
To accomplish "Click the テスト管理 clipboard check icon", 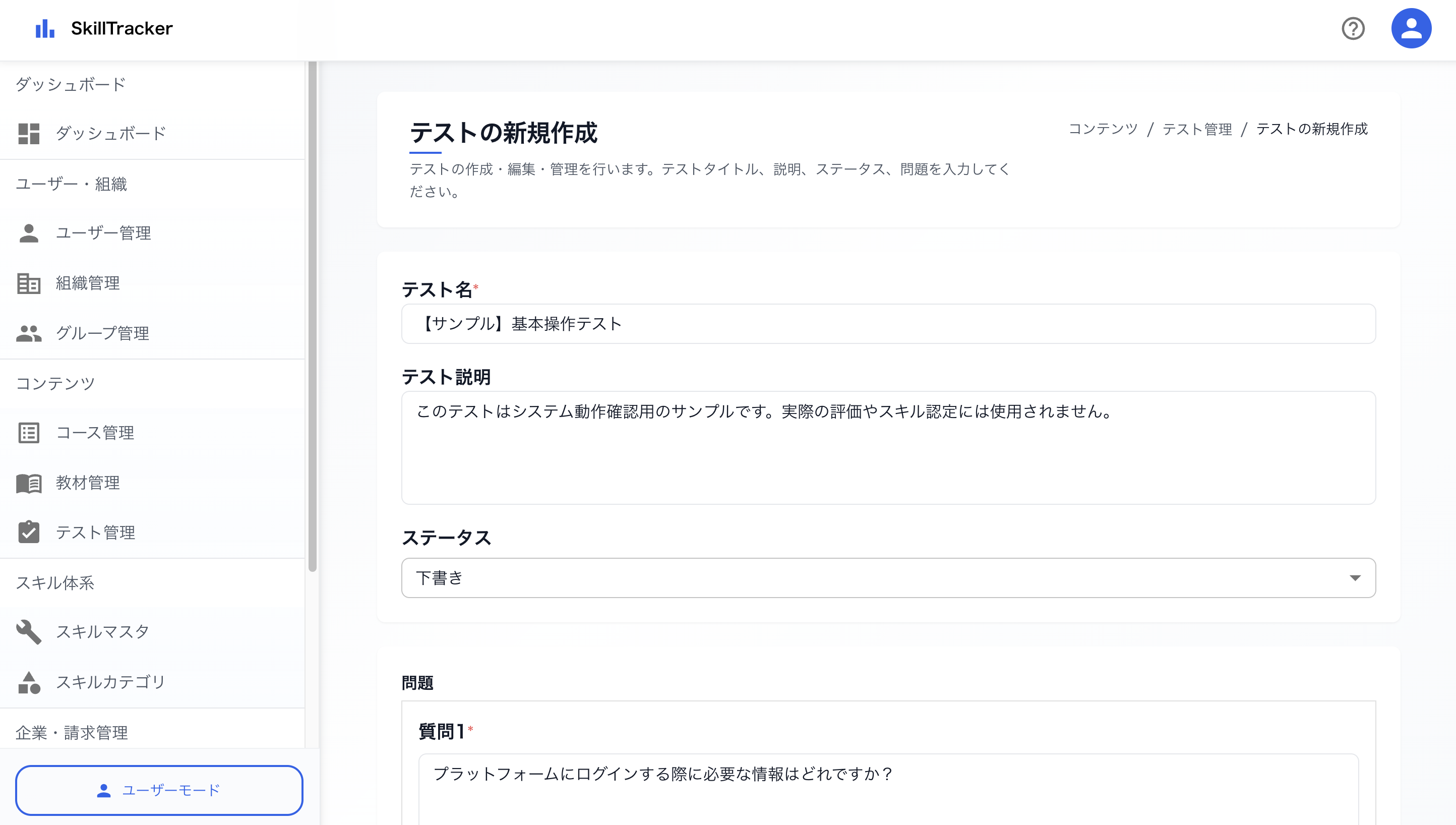I will 28,533.
